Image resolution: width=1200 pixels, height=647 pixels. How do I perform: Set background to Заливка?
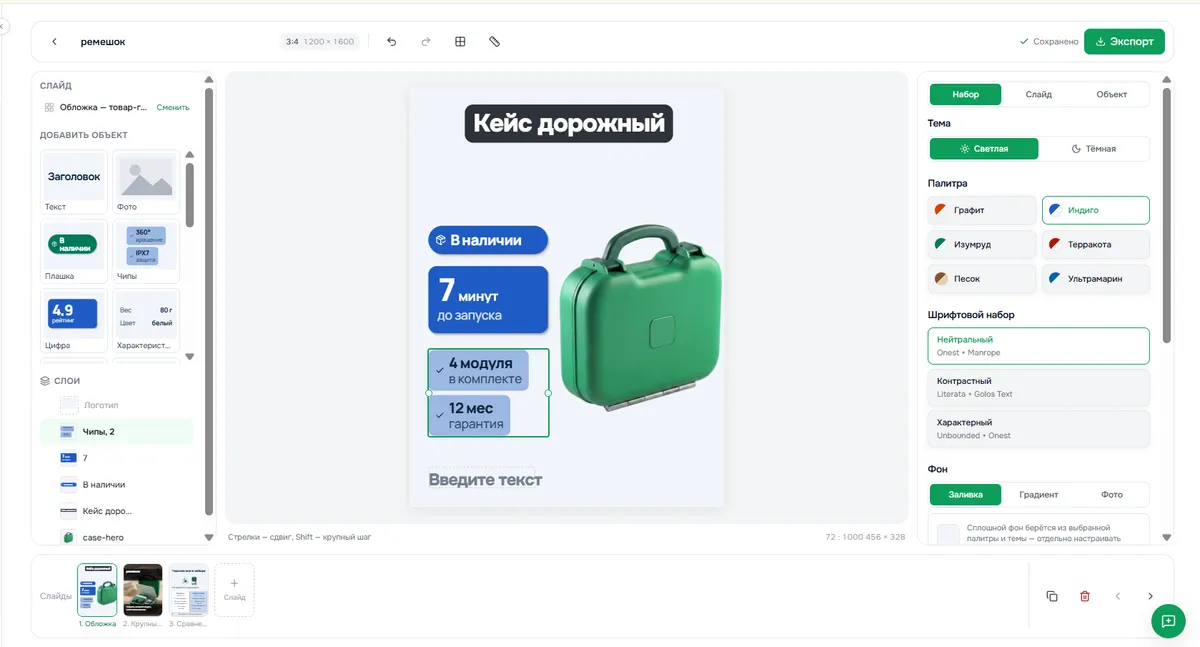(x=966, y=494)
